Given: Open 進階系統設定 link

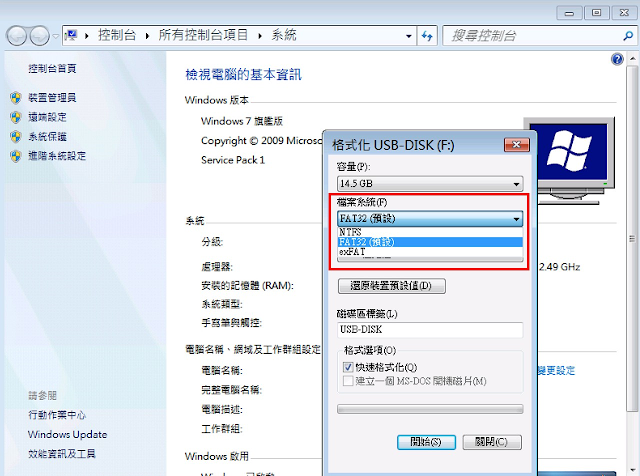Looking at the screenshot, I should click(57, 156).
